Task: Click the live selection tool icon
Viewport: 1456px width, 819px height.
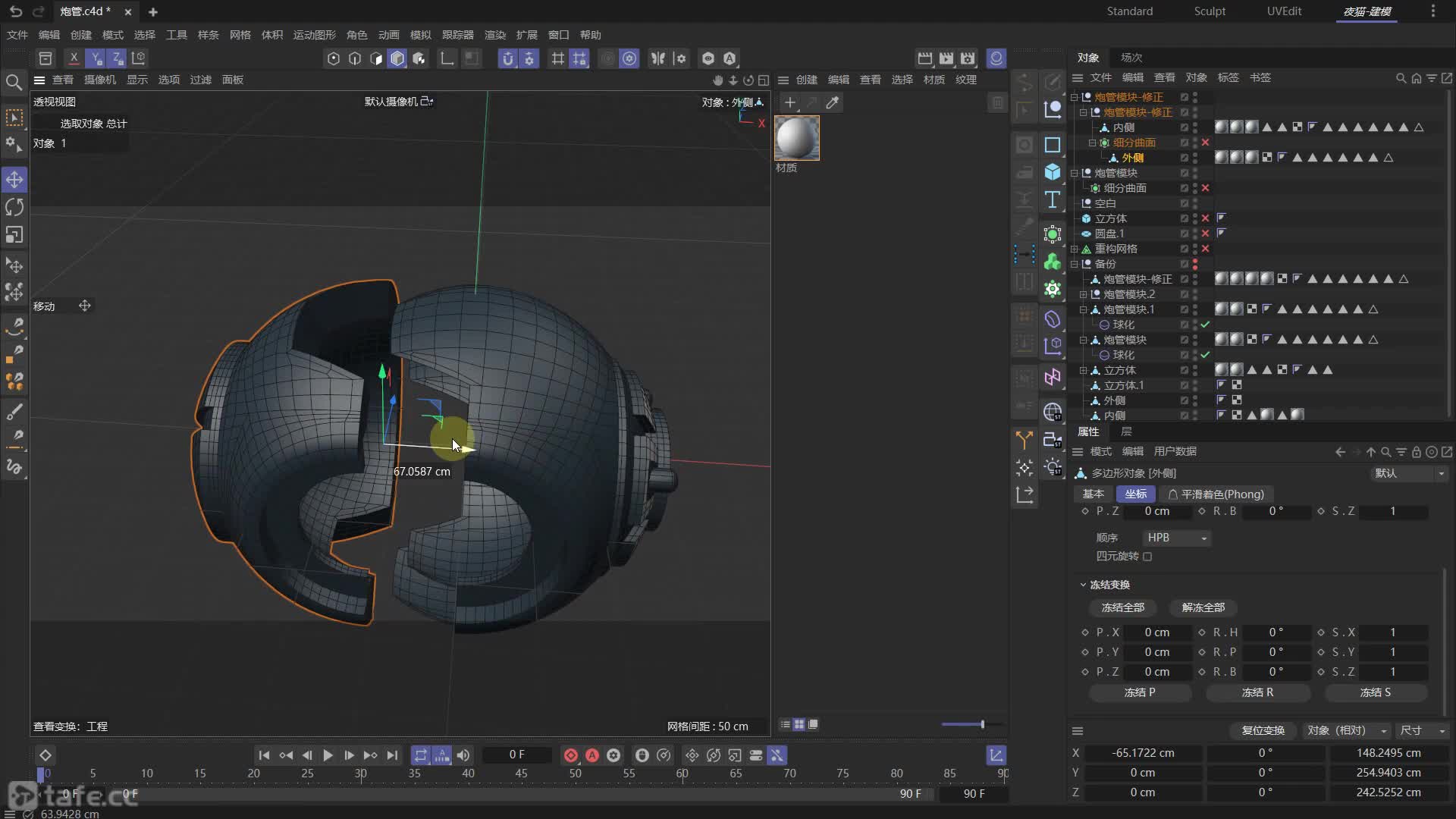Action: [14, 117]
